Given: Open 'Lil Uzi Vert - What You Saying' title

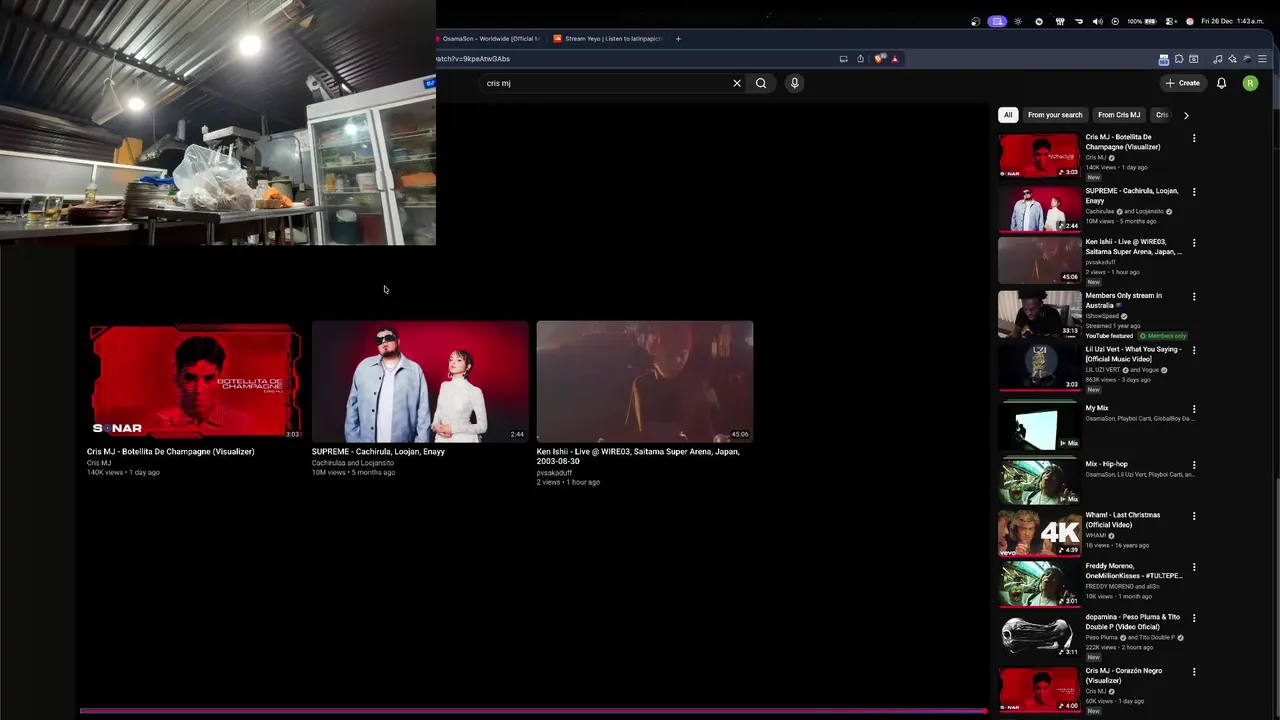Looking at the screenshot, I should 1134,354.
